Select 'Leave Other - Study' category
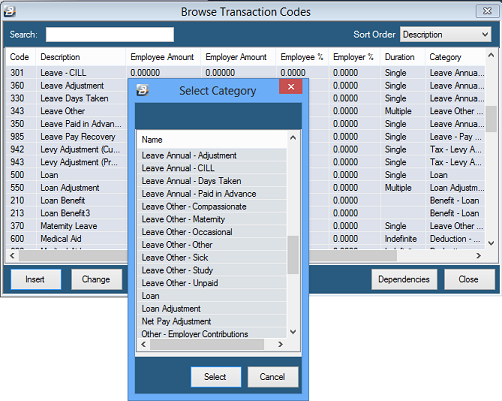This screenshot has width=502, height=401. click(212, 270)
